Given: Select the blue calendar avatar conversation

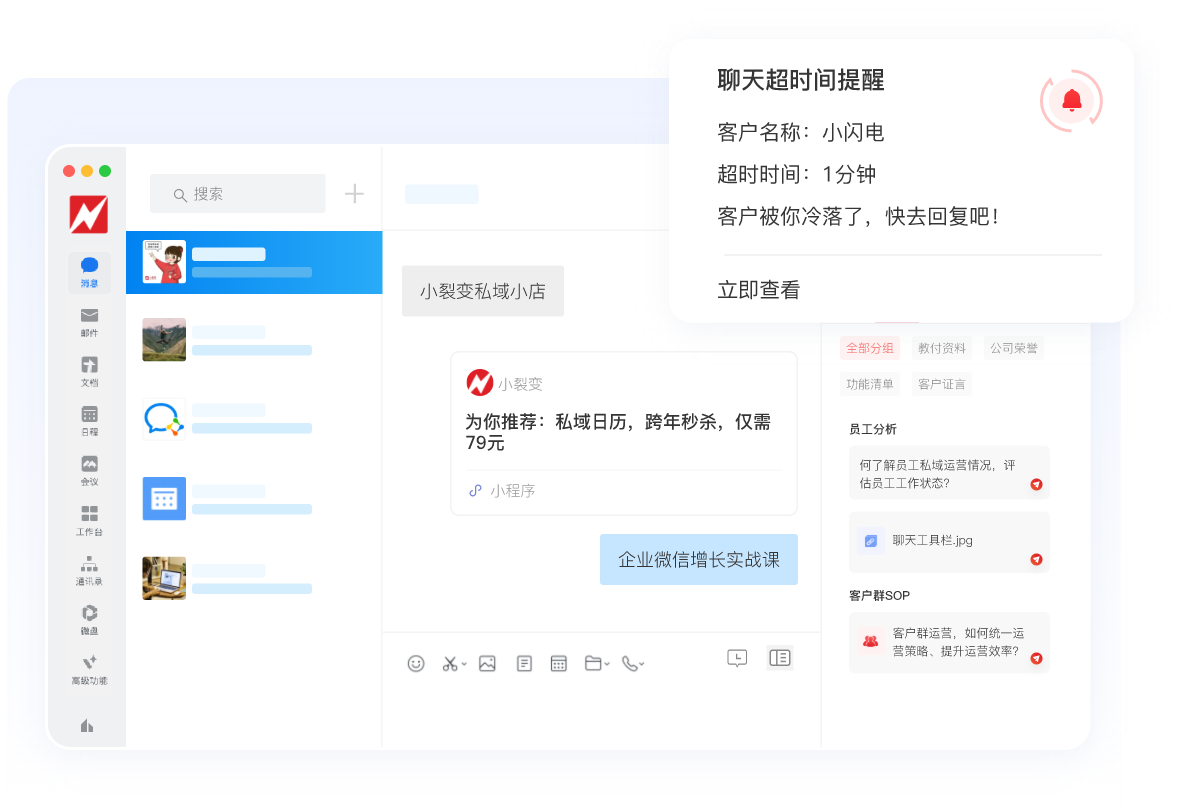Looking at the screenshot, I should [x=254, y=499].
